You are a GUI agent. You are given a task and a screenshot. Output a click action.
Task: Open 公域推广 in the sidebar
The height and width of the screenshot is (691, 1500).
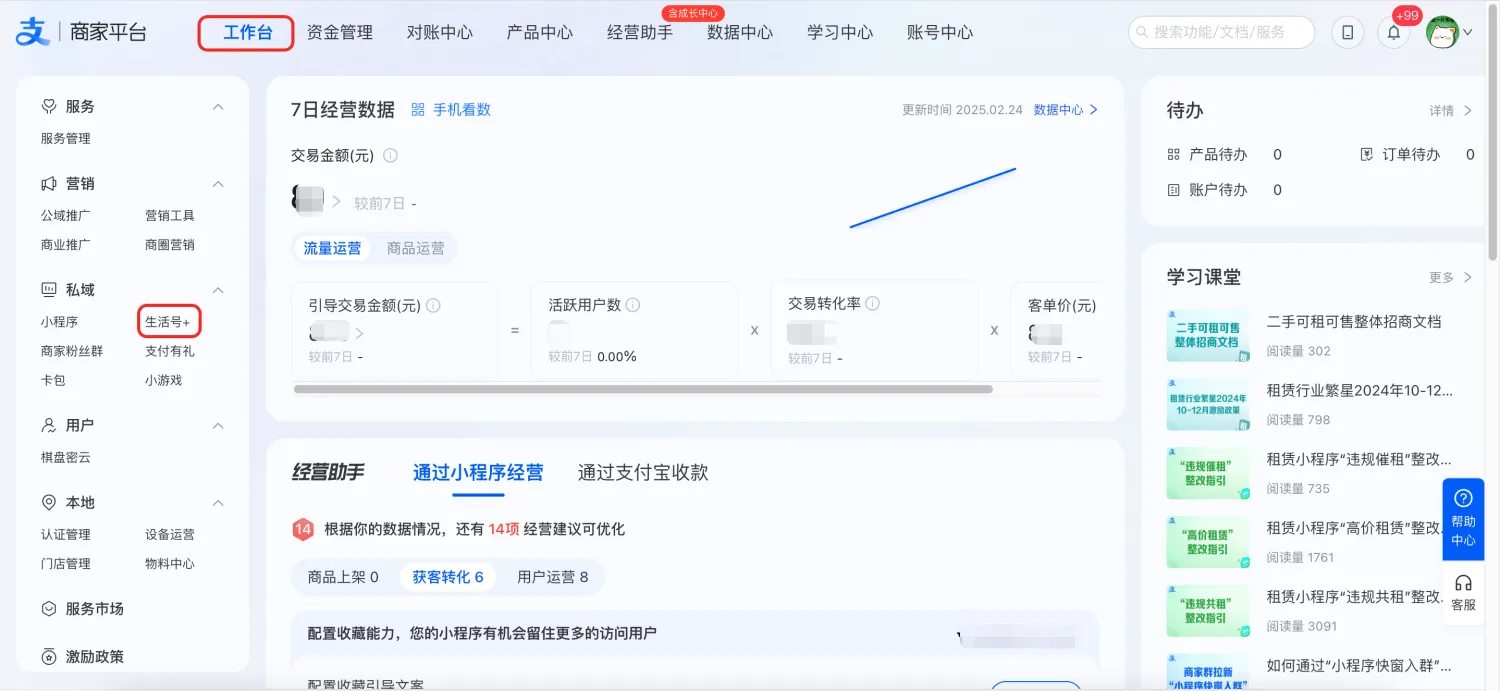(x=66, y=216)
